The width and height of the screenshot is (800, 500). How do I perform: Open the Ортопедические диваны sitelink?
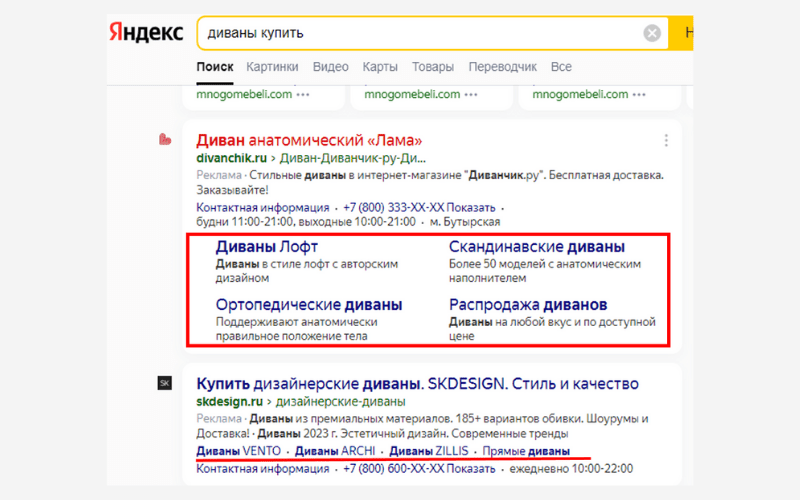(x=309, y=305)
